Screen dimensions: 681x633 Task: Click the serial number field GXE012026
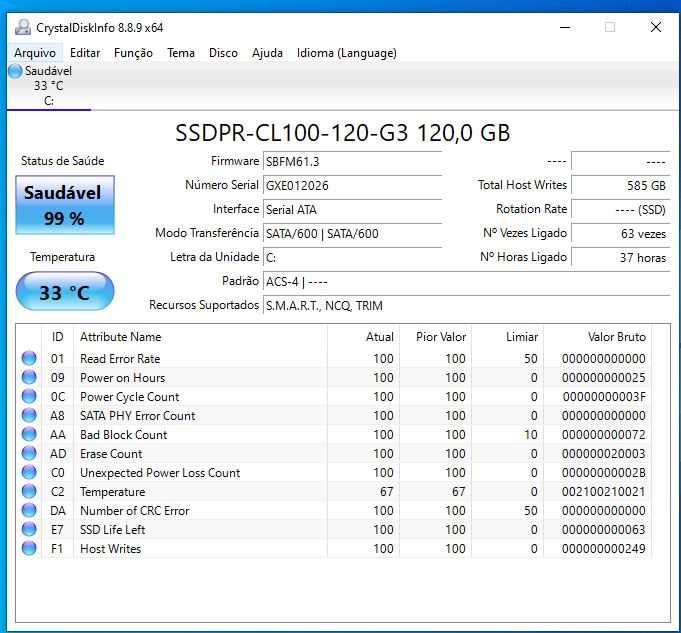pos(352,186)
